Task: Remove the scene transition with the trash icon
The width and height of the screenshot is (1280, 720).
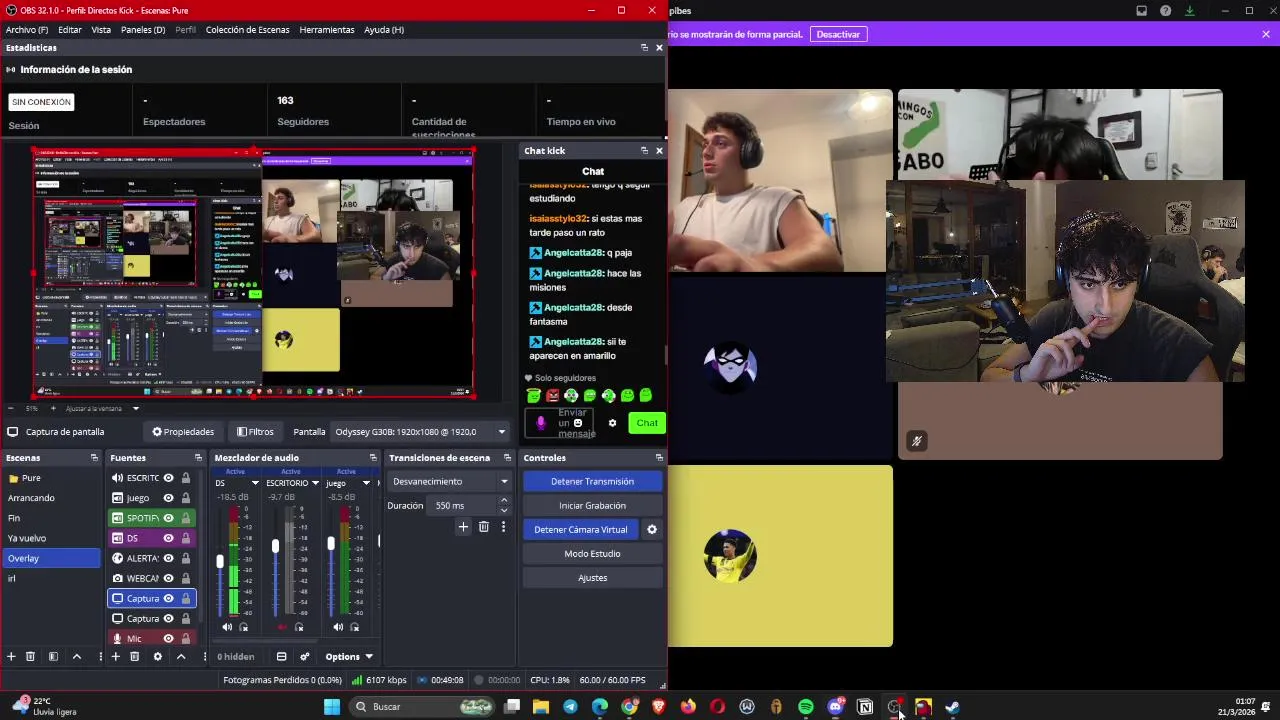Action: click(x=484, y=526)
